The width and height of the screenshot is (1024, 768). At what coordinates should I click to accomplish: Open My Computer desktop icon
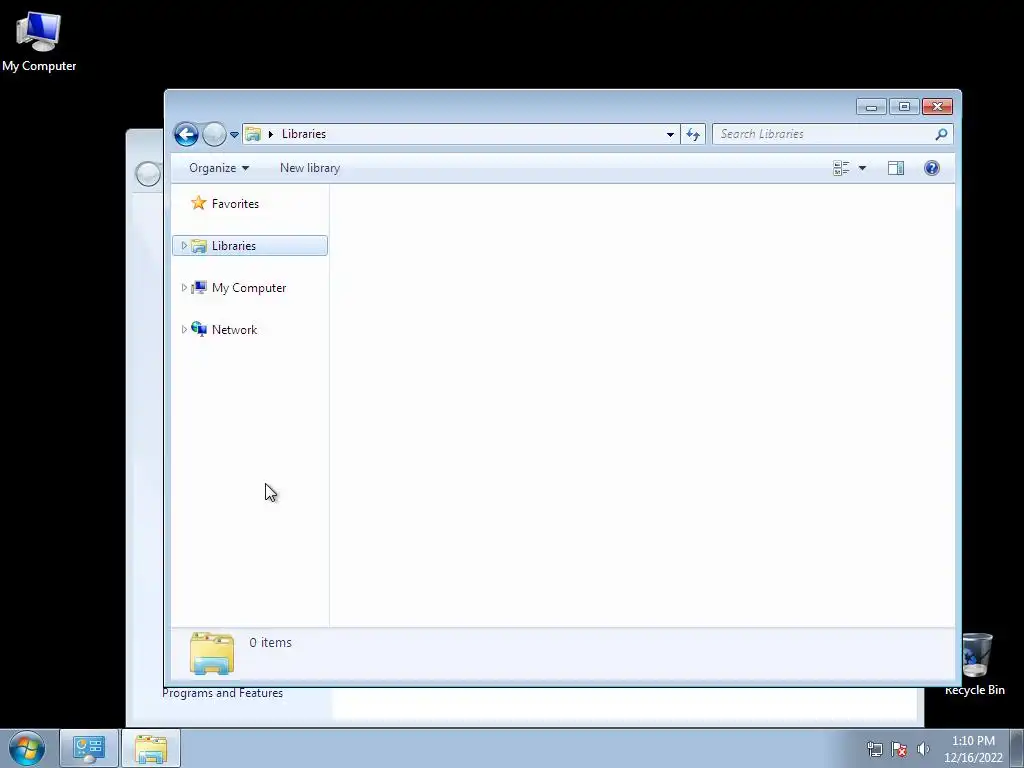[39, 40]
